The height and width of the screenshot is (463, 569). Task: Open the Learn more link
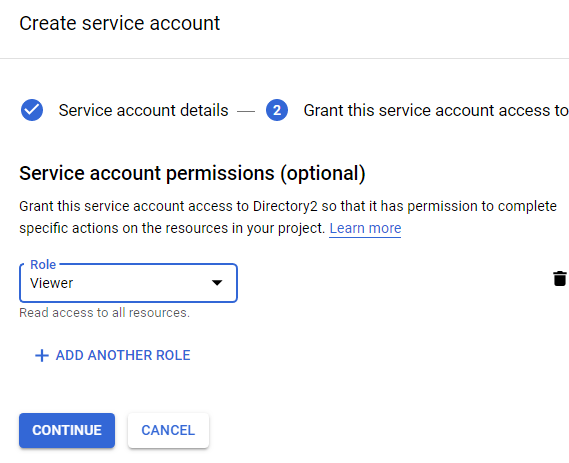pos(365,228)
